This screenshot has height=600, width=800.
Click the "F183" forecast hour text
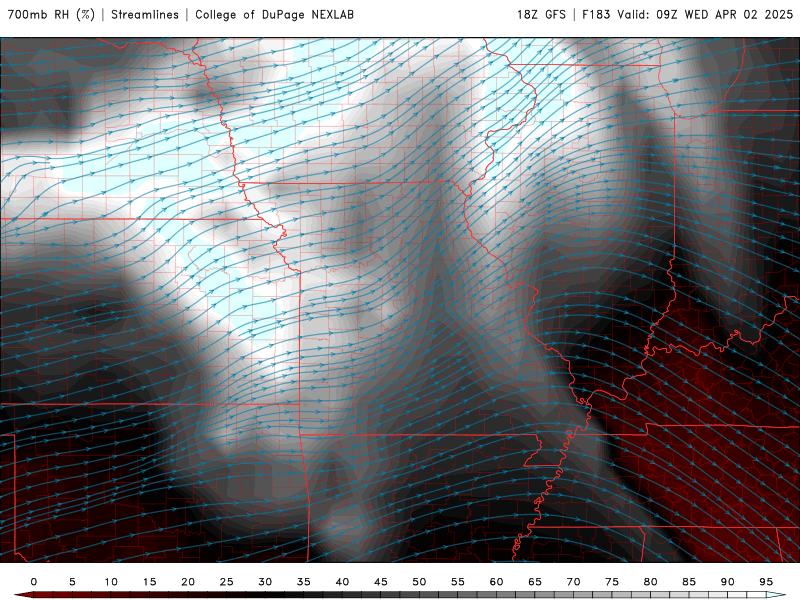596,14
